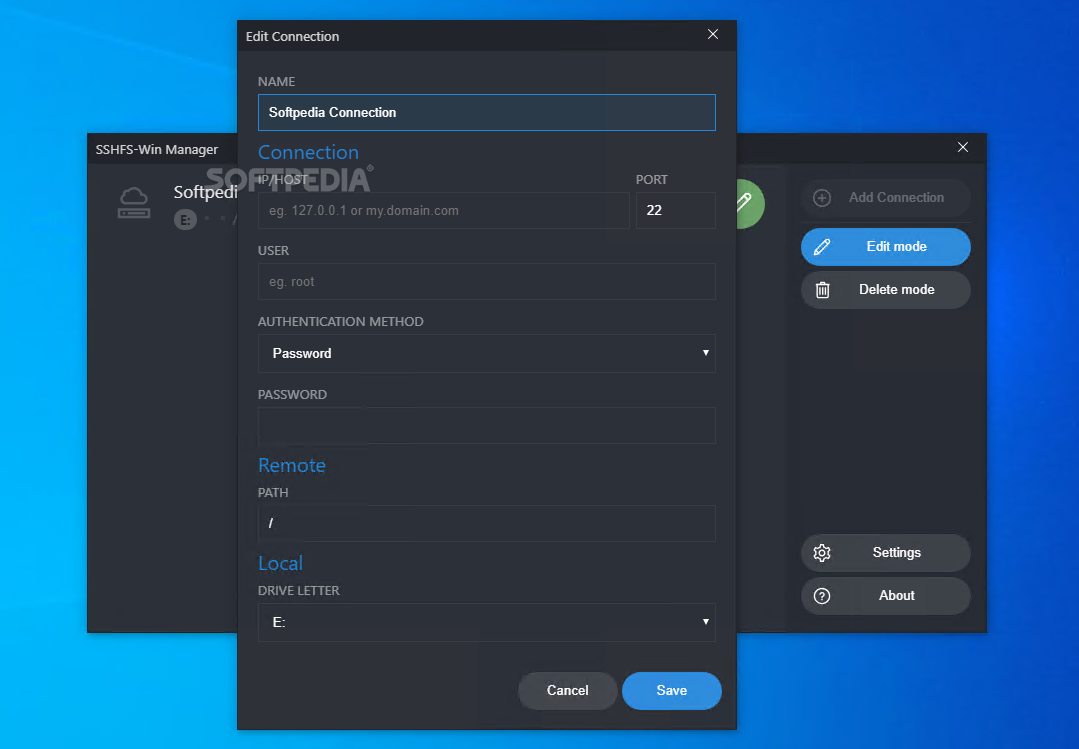This screenshot has height=749, width=1079.
Task: Click the IP/Host input field
Action: tap(443, 211)
